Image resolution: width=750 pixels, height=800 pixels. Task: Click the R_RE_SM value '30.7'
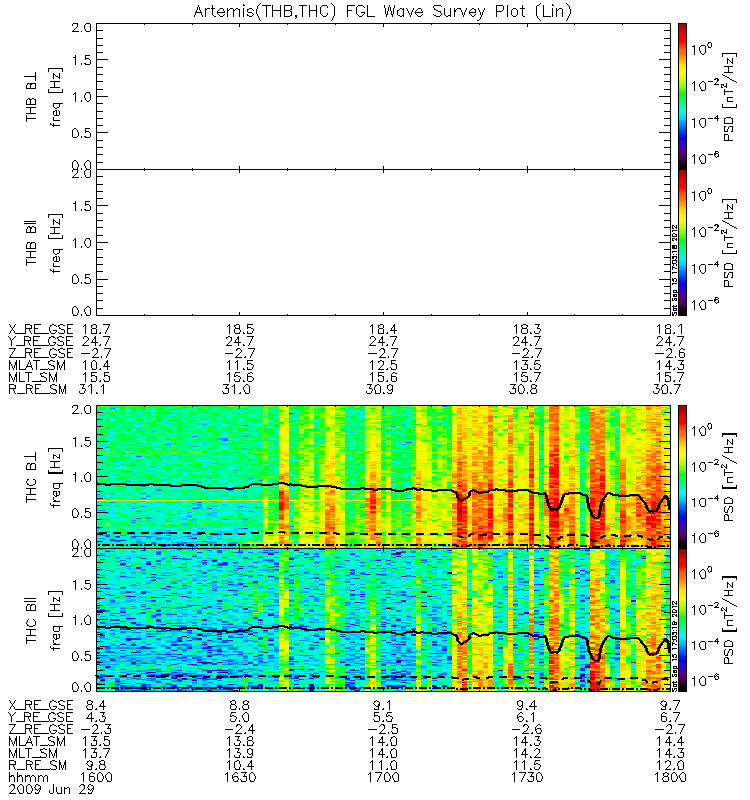(x=667, y=389)
